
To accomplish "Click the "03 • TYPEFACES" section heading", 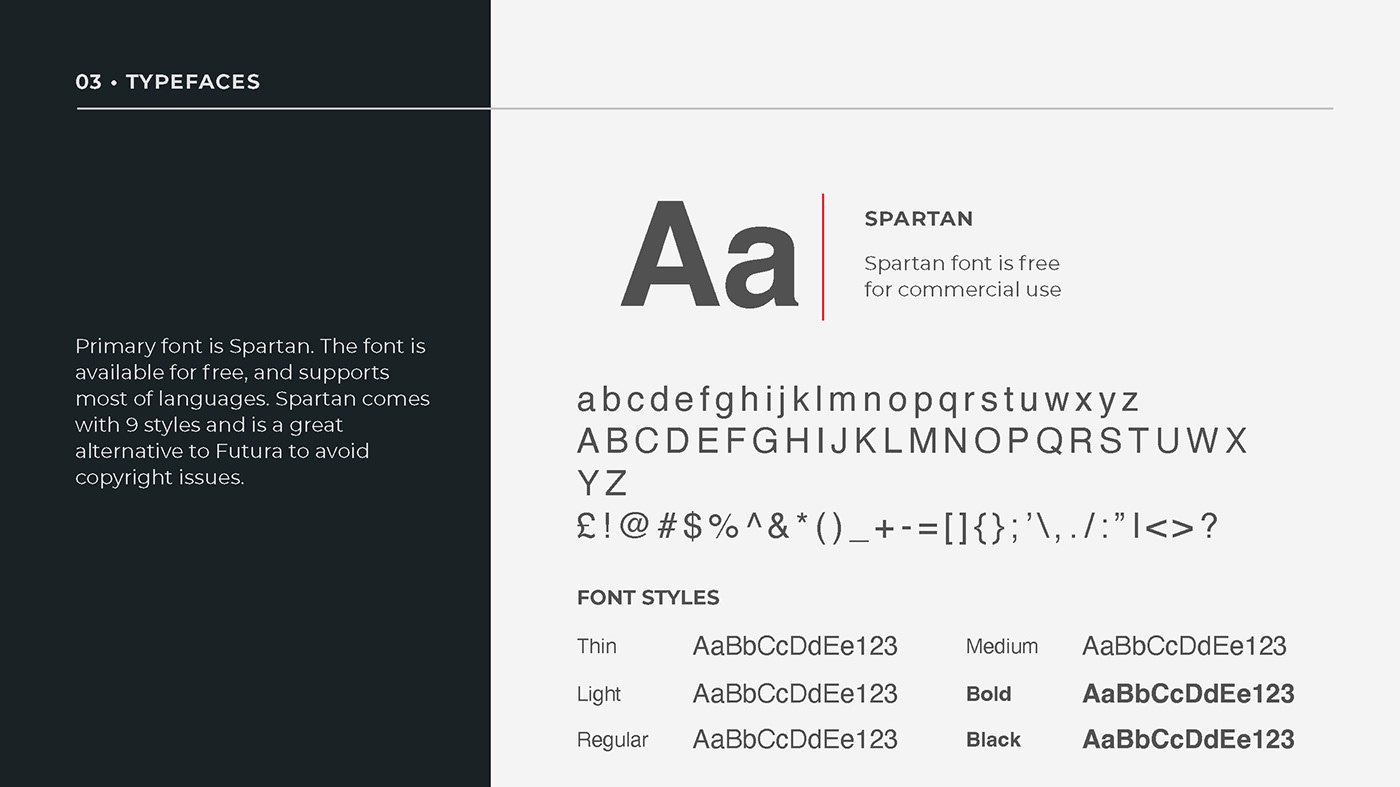I will pyautogui.click(x=167, y=82).
